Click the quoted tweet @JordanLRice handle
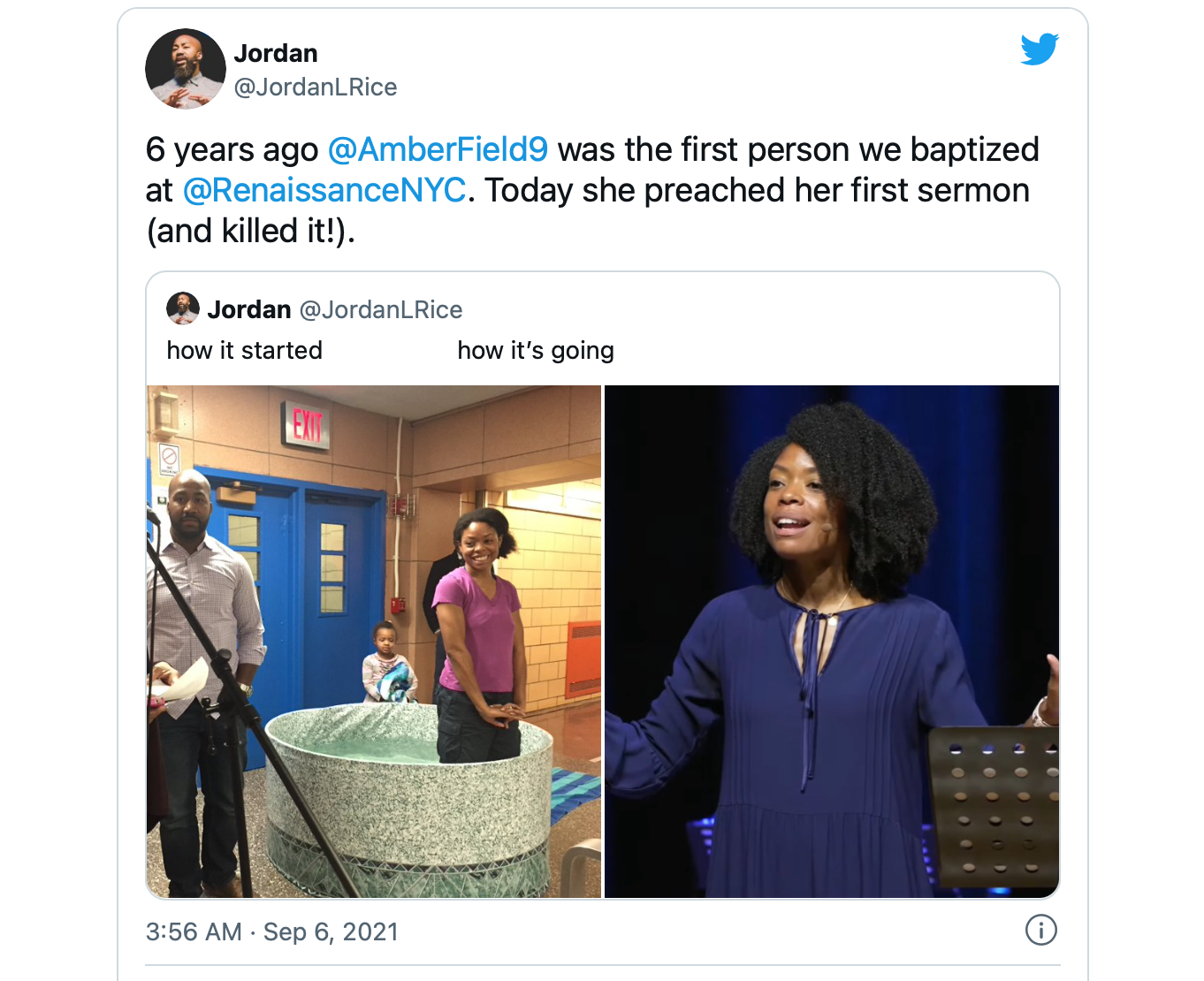This screenshot has height=981, width=1204. point(381,309)
